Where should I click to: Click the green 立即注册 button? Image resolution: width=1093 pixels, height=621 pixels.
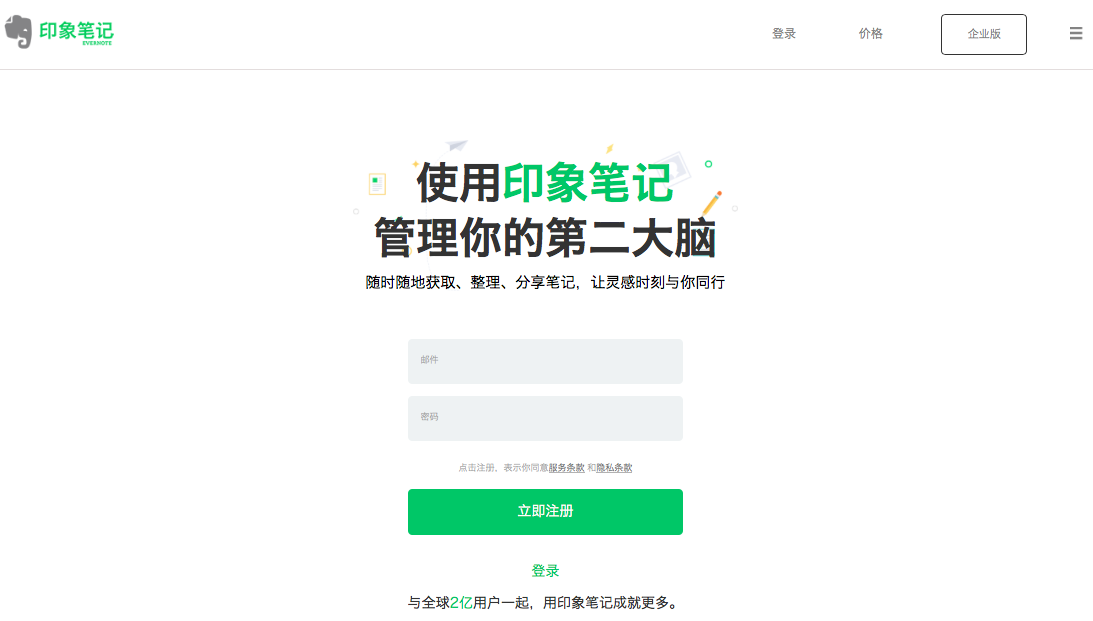click(x=545, y=512)
